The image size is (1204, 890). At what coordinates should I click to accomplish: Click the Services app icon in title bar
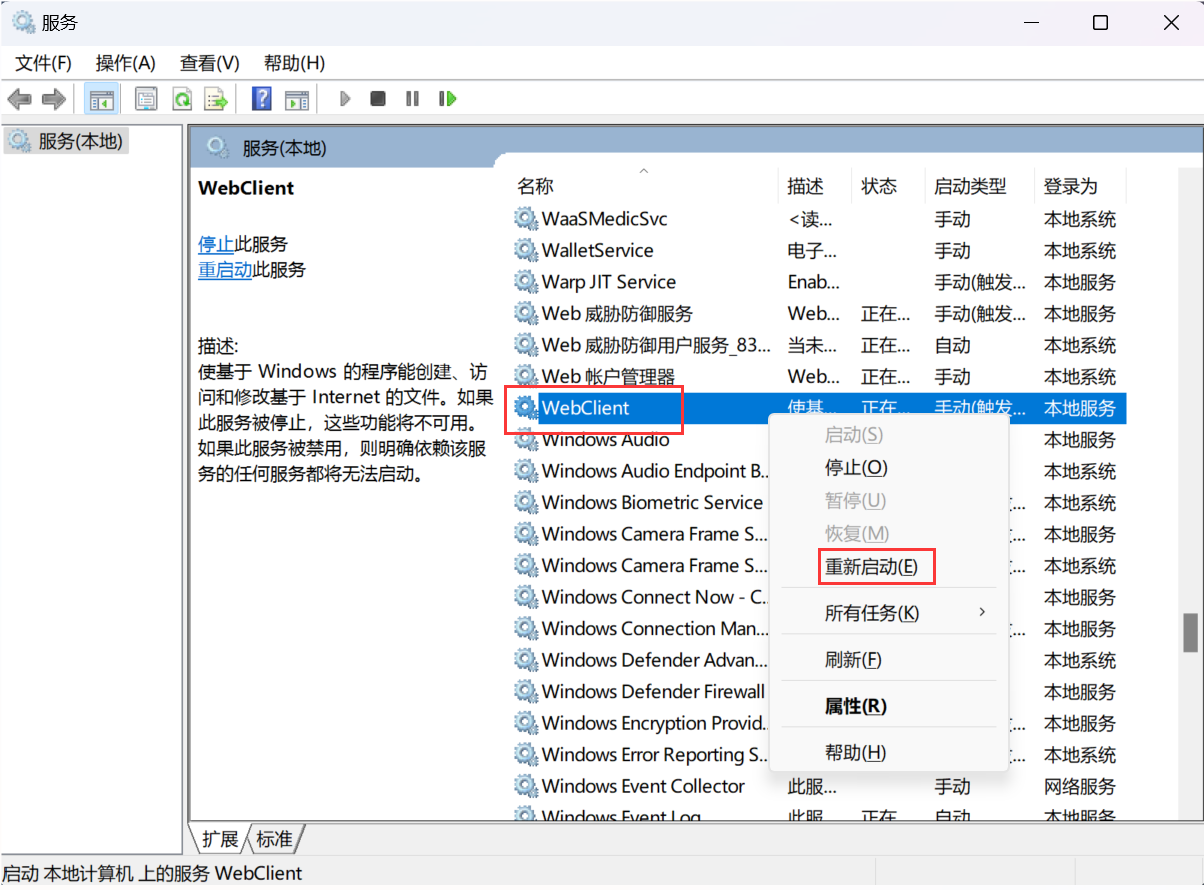point(23,22)
